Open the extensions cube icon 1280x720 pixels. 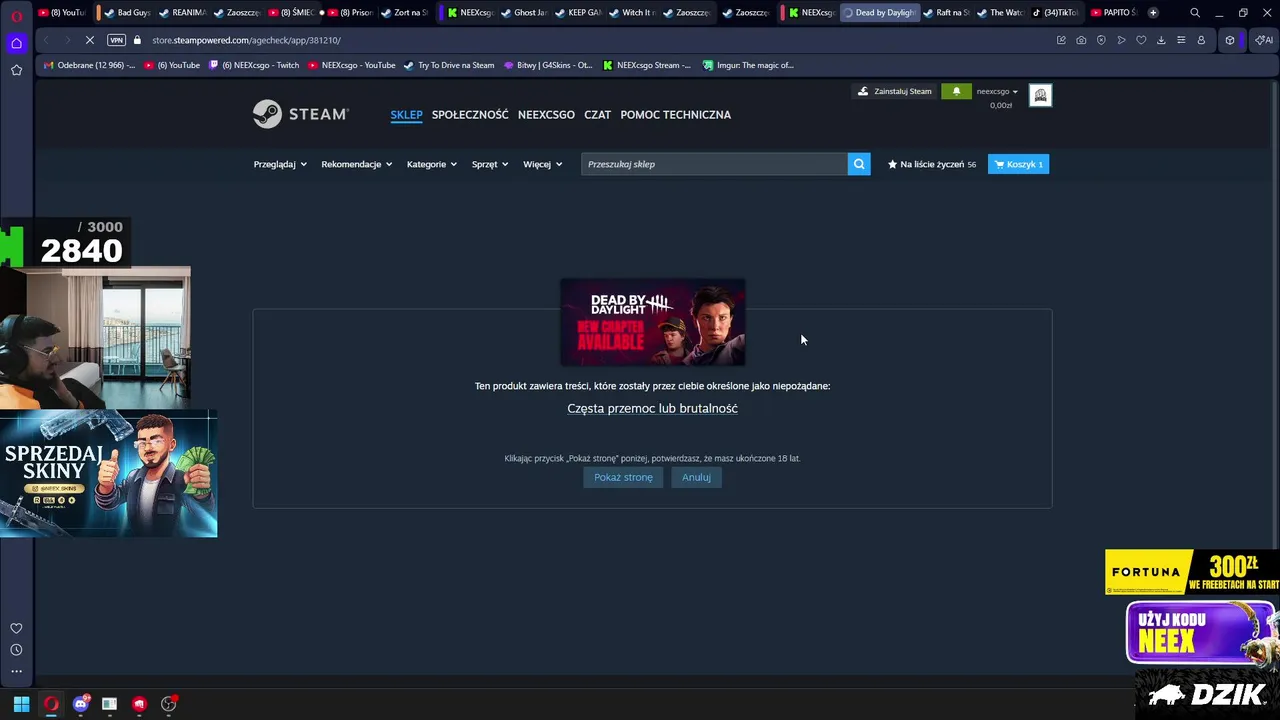coord(1230,40)
